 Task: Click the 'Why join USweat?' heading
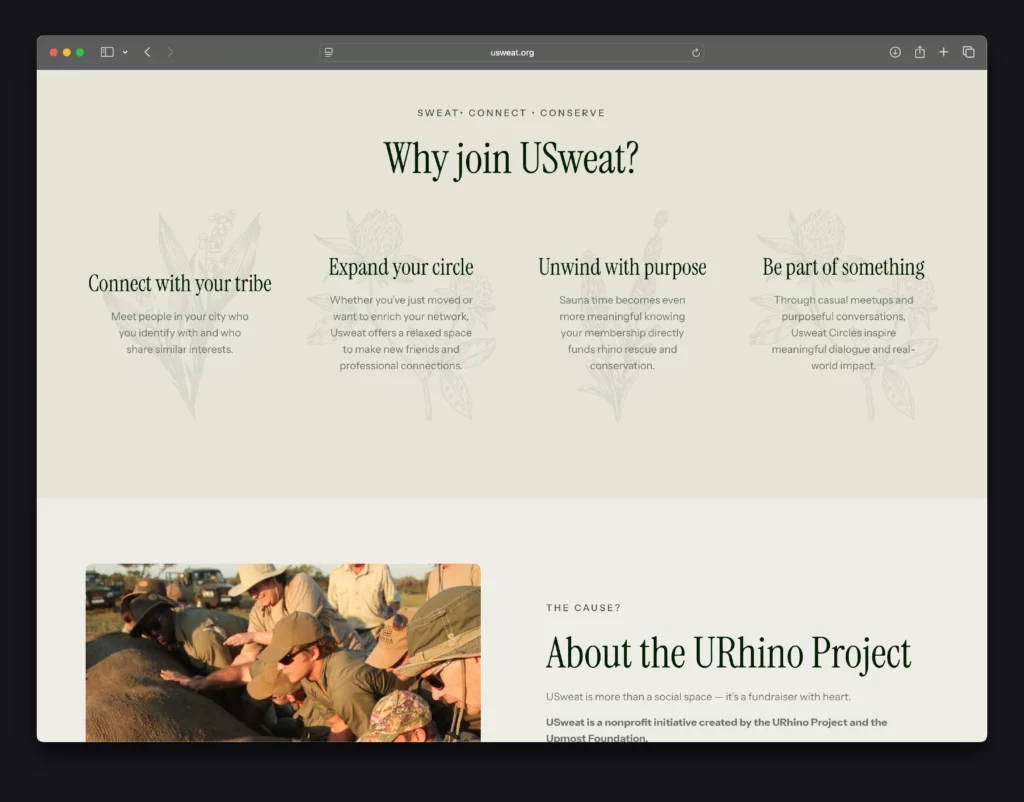[511, 159]
